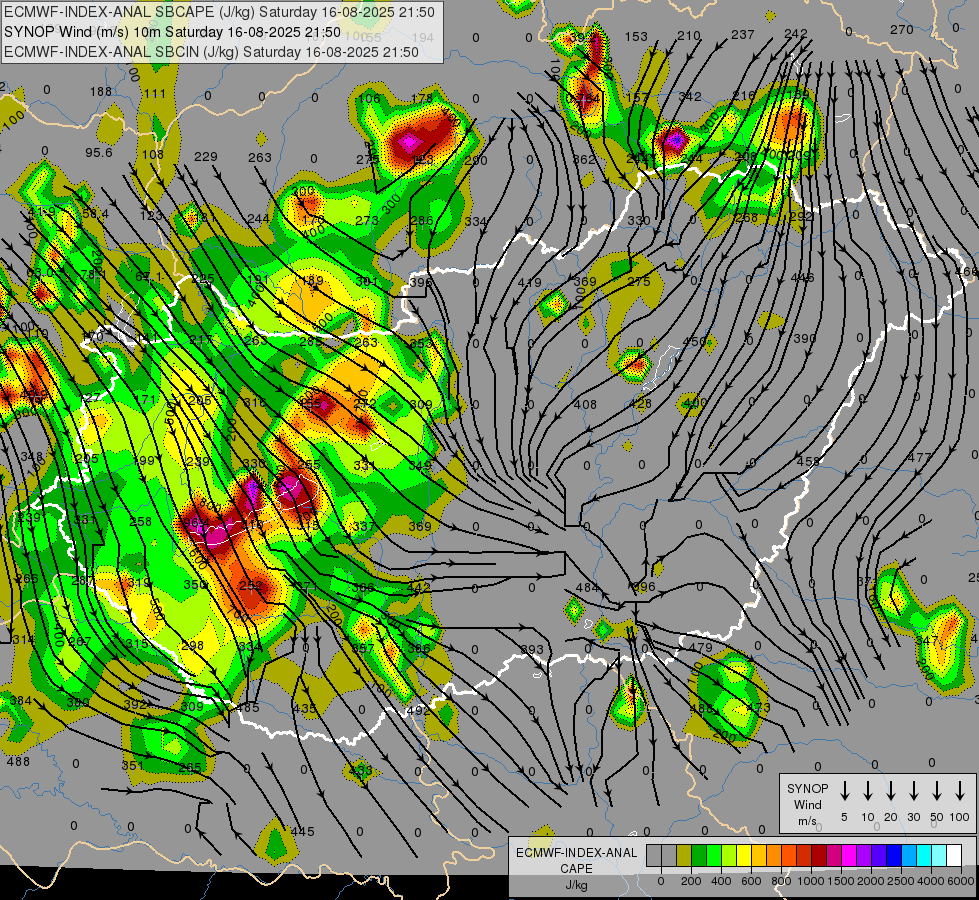Click the map value 270
This screenshot has height=900, width=979.
tap(902, 29)
